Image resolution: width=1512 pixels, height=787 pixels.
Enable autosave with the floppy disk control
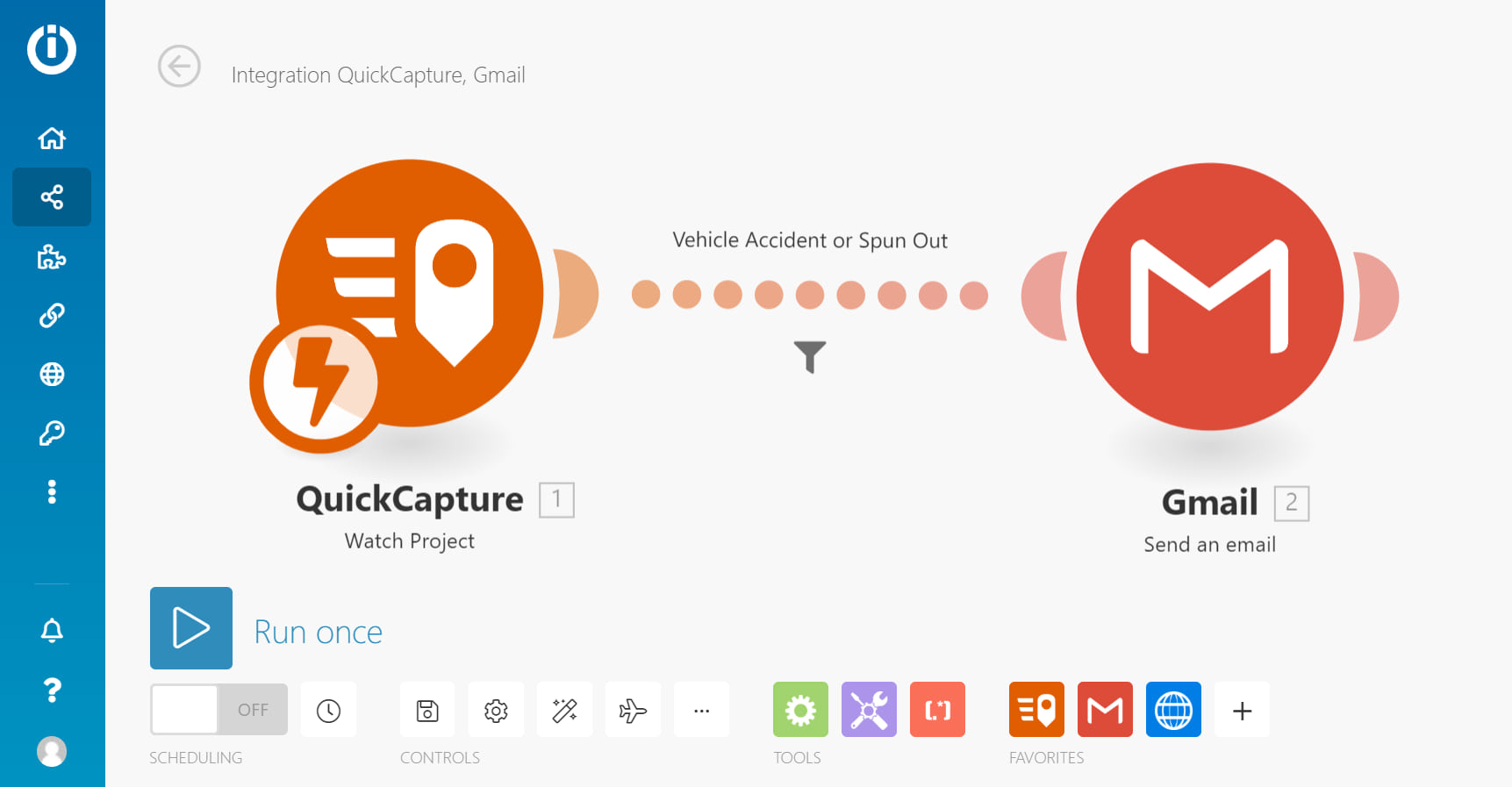coord(427,709)
